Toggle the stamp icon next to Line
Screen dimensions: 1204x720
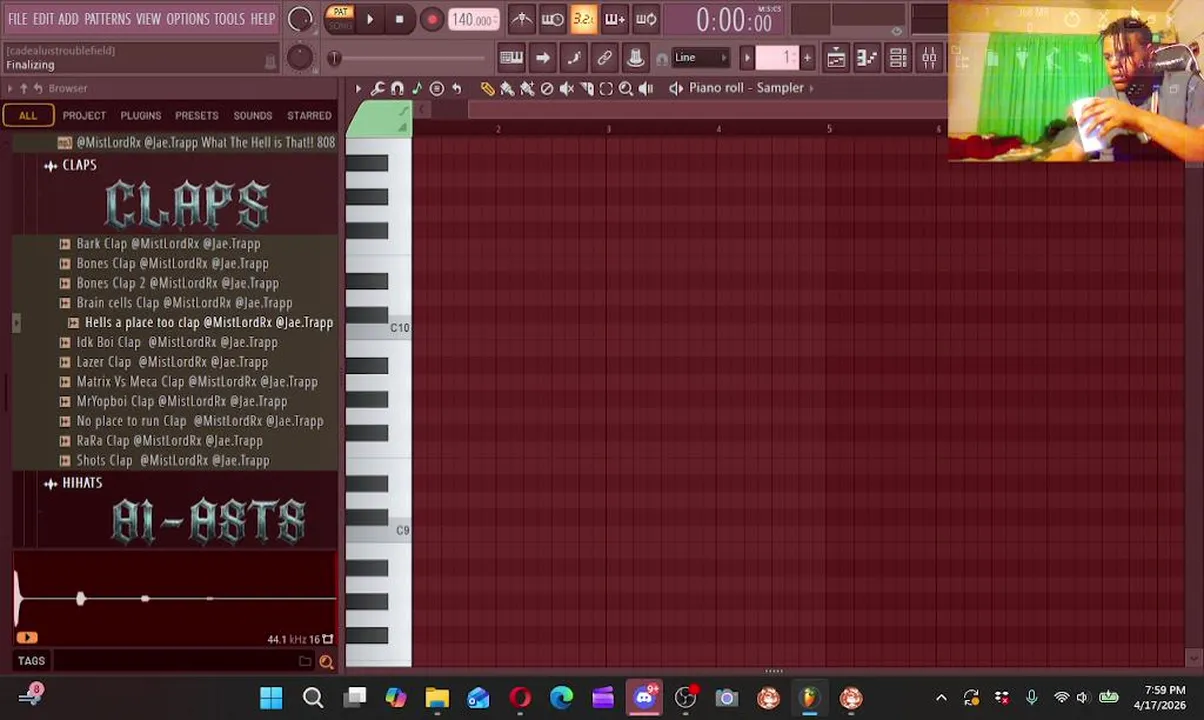point(635,58)
